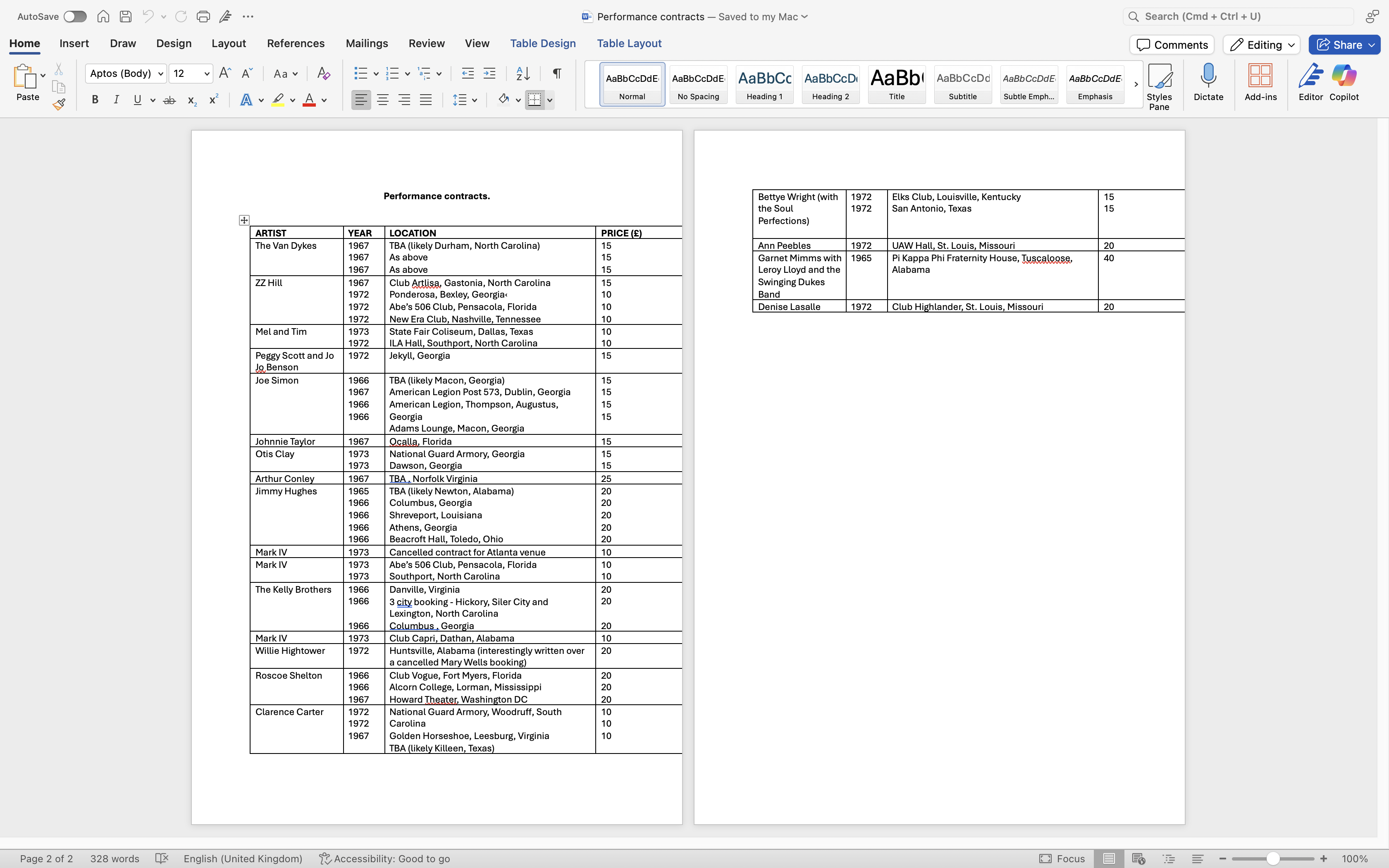This screenshot has height=868, width=1389.
Task: Click the Share button
Action: [x=1344, y=45]
